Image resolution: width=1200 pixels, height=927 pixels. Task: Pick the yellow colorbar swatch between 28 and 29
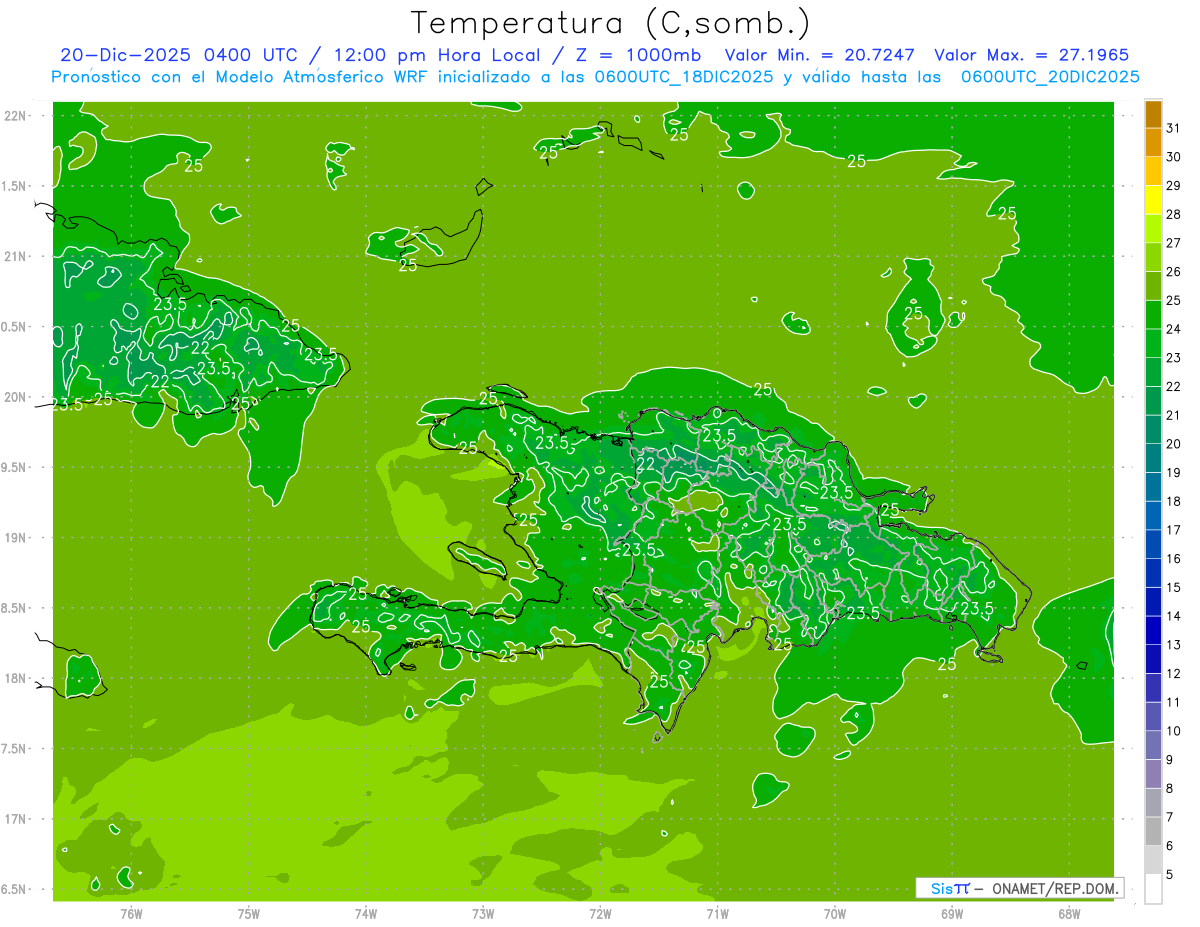1153,200
